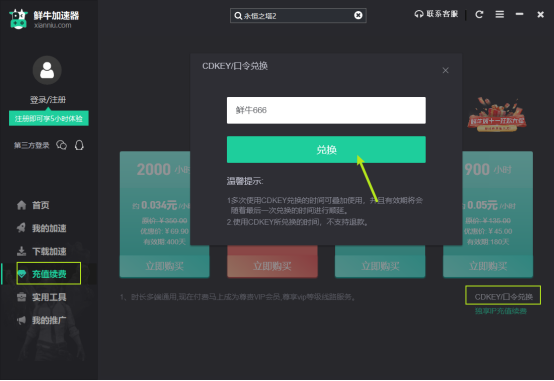
Task: Click the search magnifier icon
Action: point(238,16)
